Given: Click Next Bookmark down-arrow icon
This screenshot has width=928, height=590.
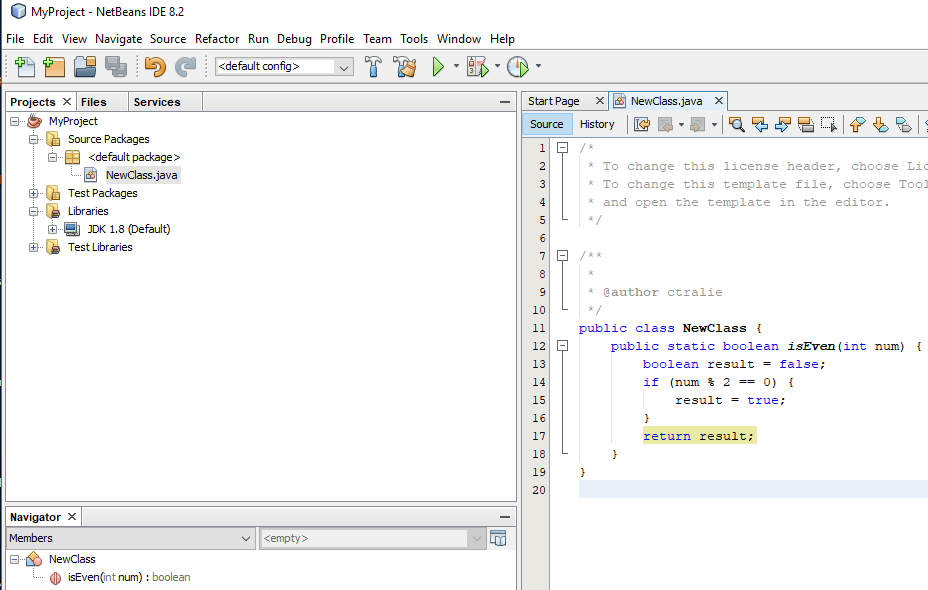Looking at the screenshot, I should point(881,124).
